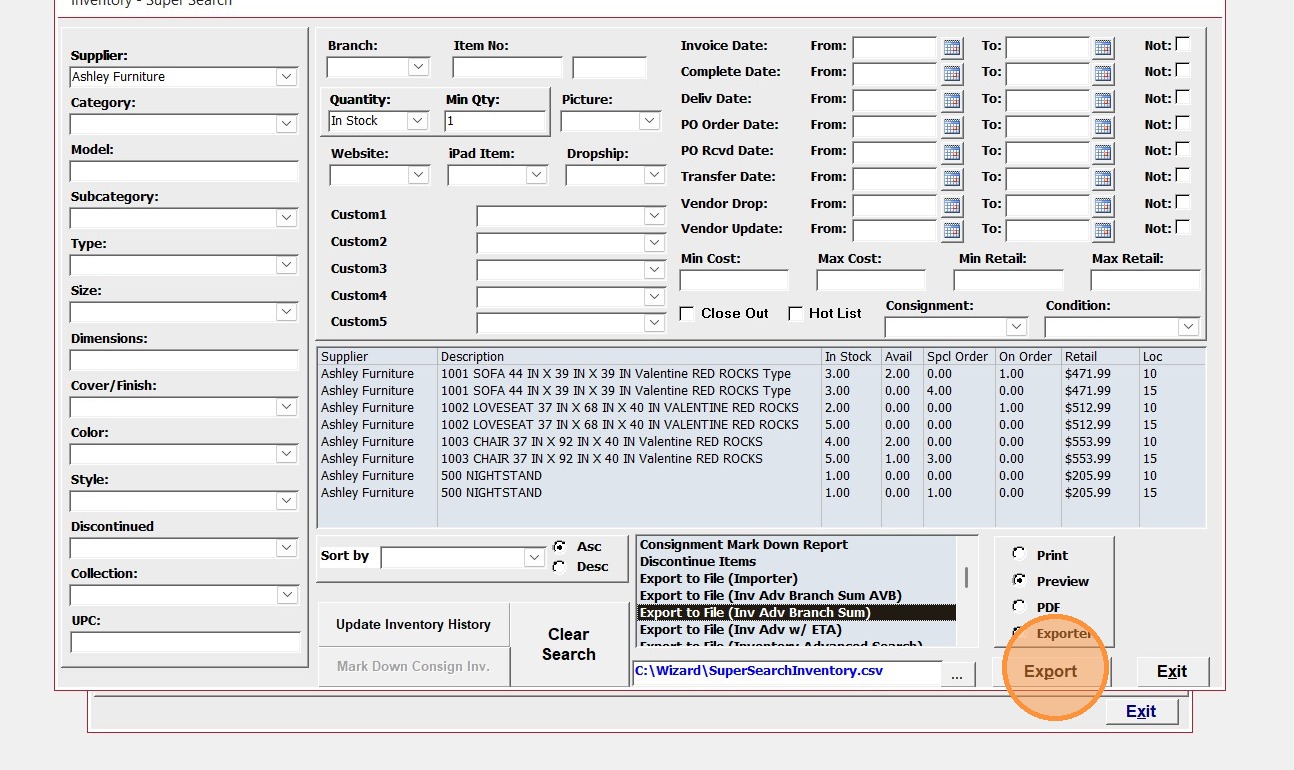Click the Retail column header
The height and width of the screenshot is (770, 1294).
[x=1100, y=357]
